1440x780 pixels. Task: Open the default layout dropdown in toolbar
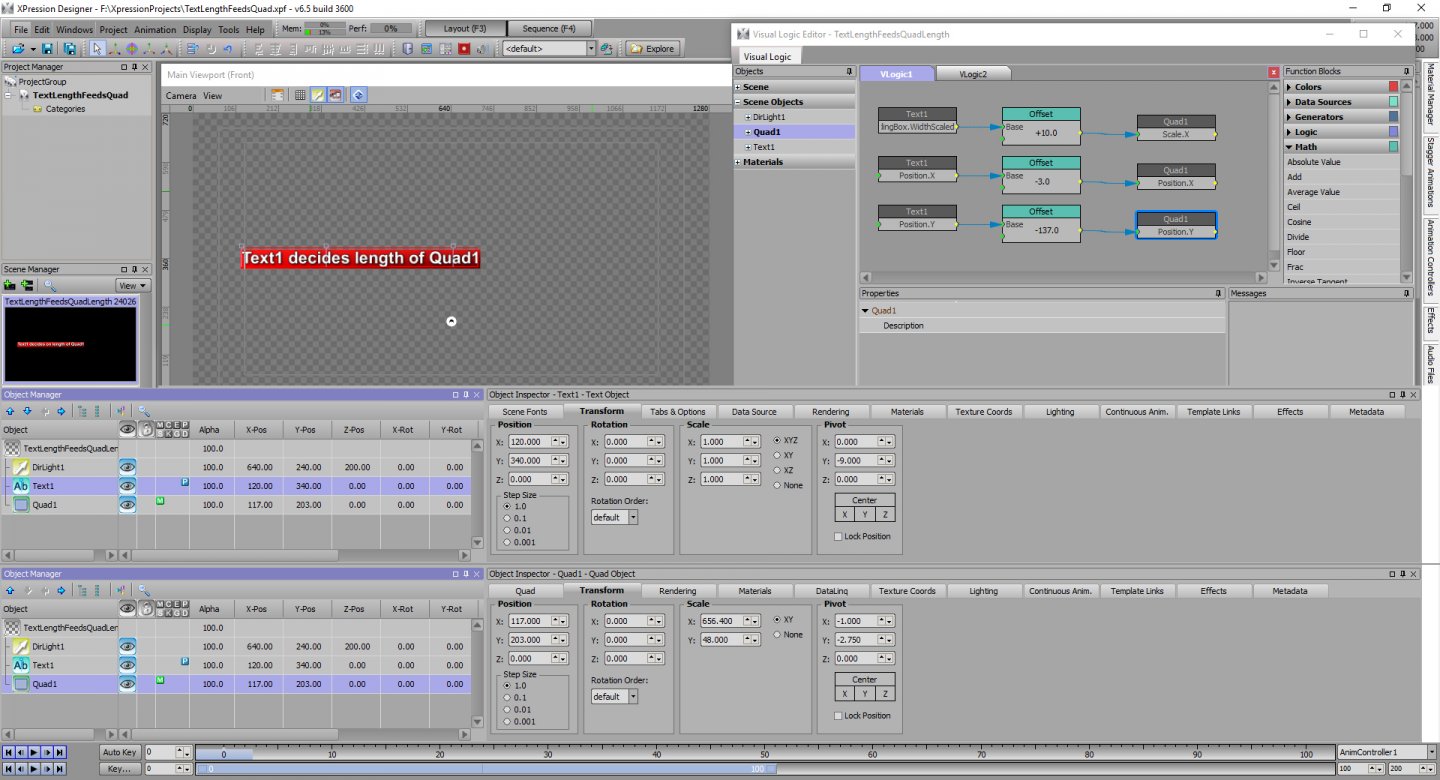click(591, 48)
